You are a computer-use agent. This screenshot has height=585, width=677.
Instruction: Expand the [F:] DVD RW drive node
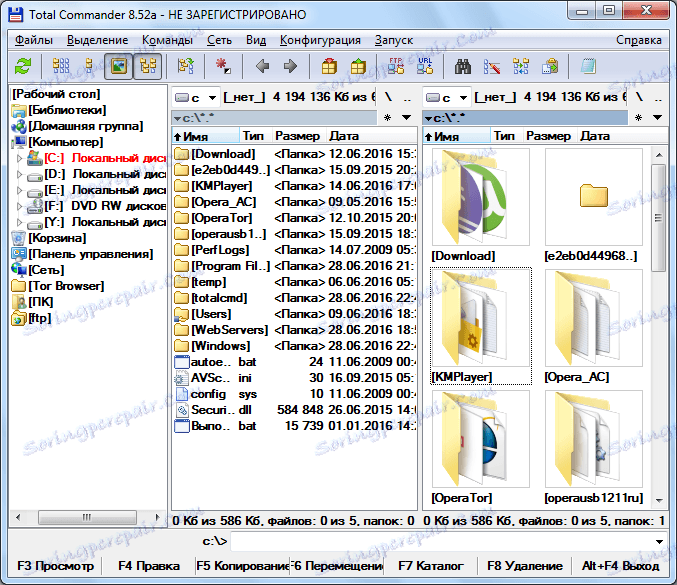click(19, 206)
